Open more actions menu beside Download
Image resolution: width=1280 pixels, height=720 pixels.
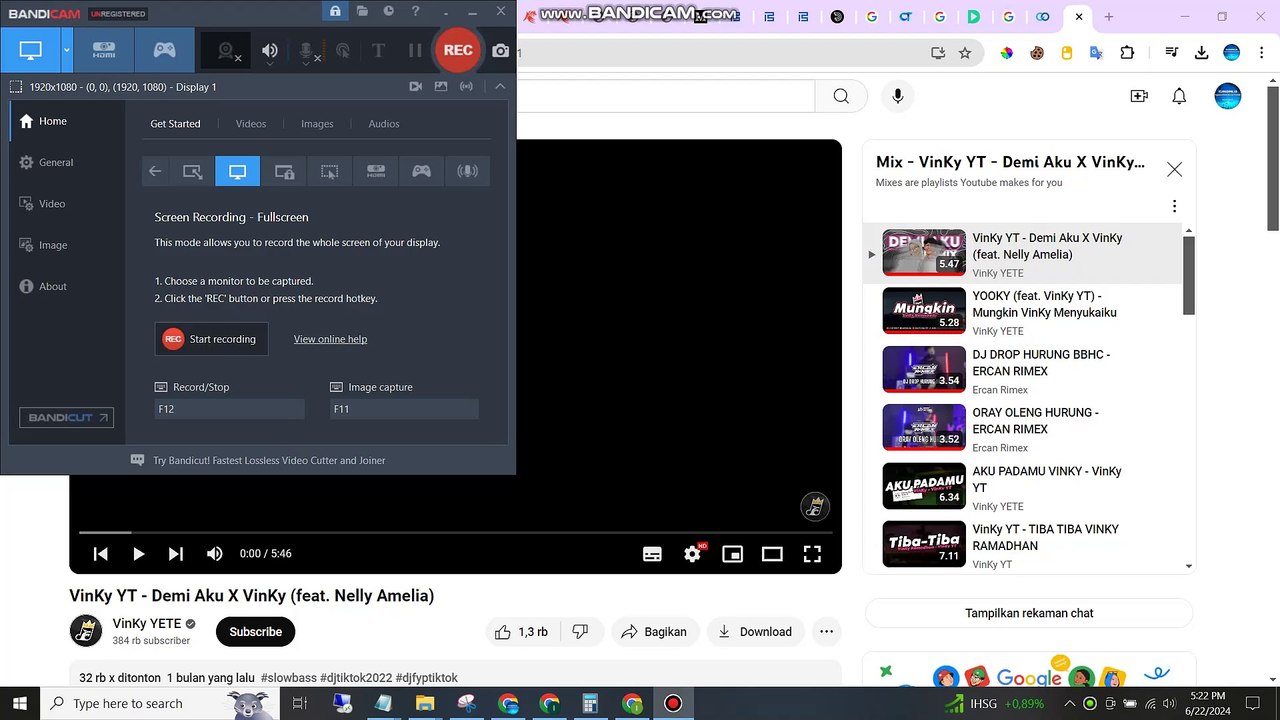click(826, 632)
